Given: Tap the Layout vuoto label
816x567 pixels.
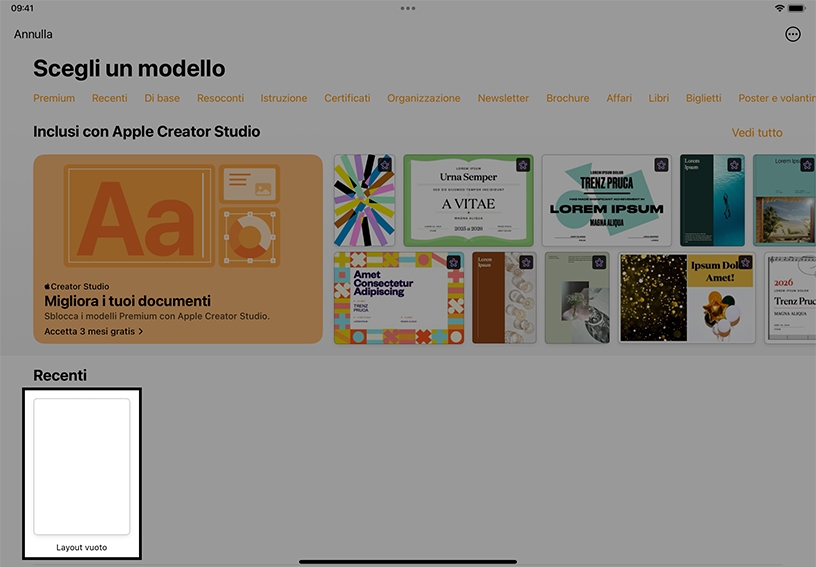Looking at the screenshot, I should point(82,547).
